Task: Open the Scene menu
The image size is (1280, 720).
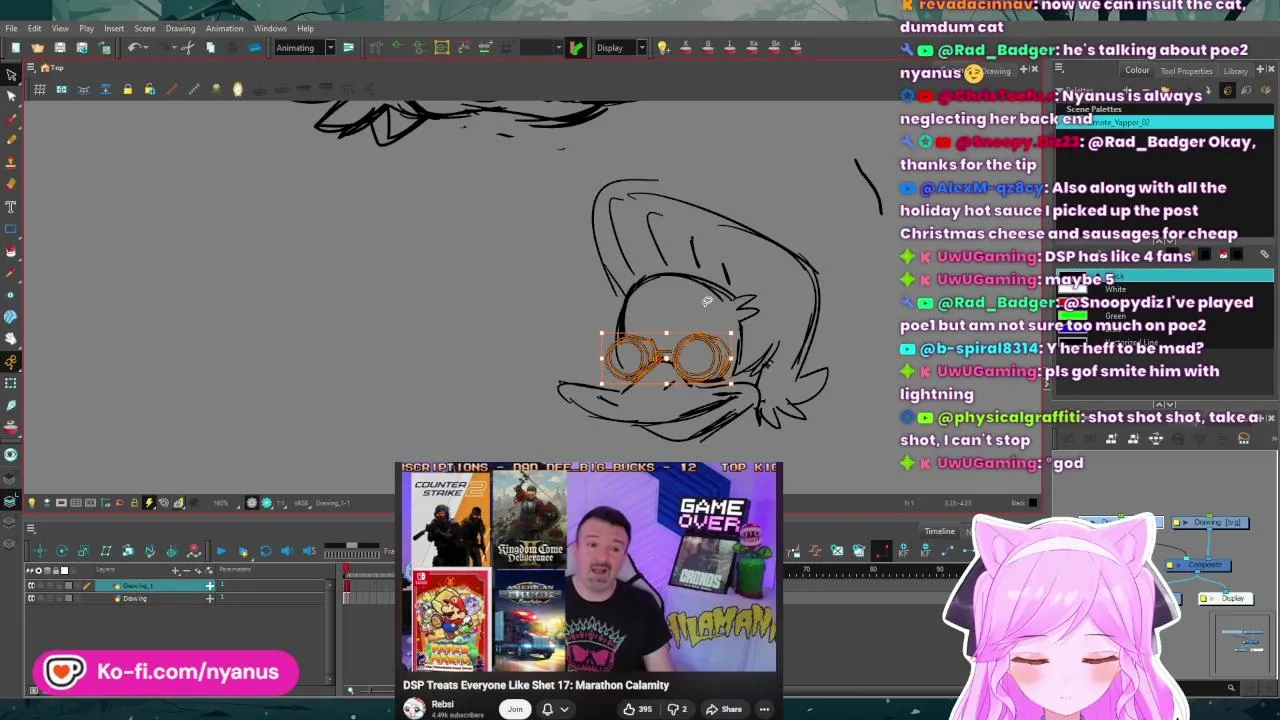Action: point(144,28)
